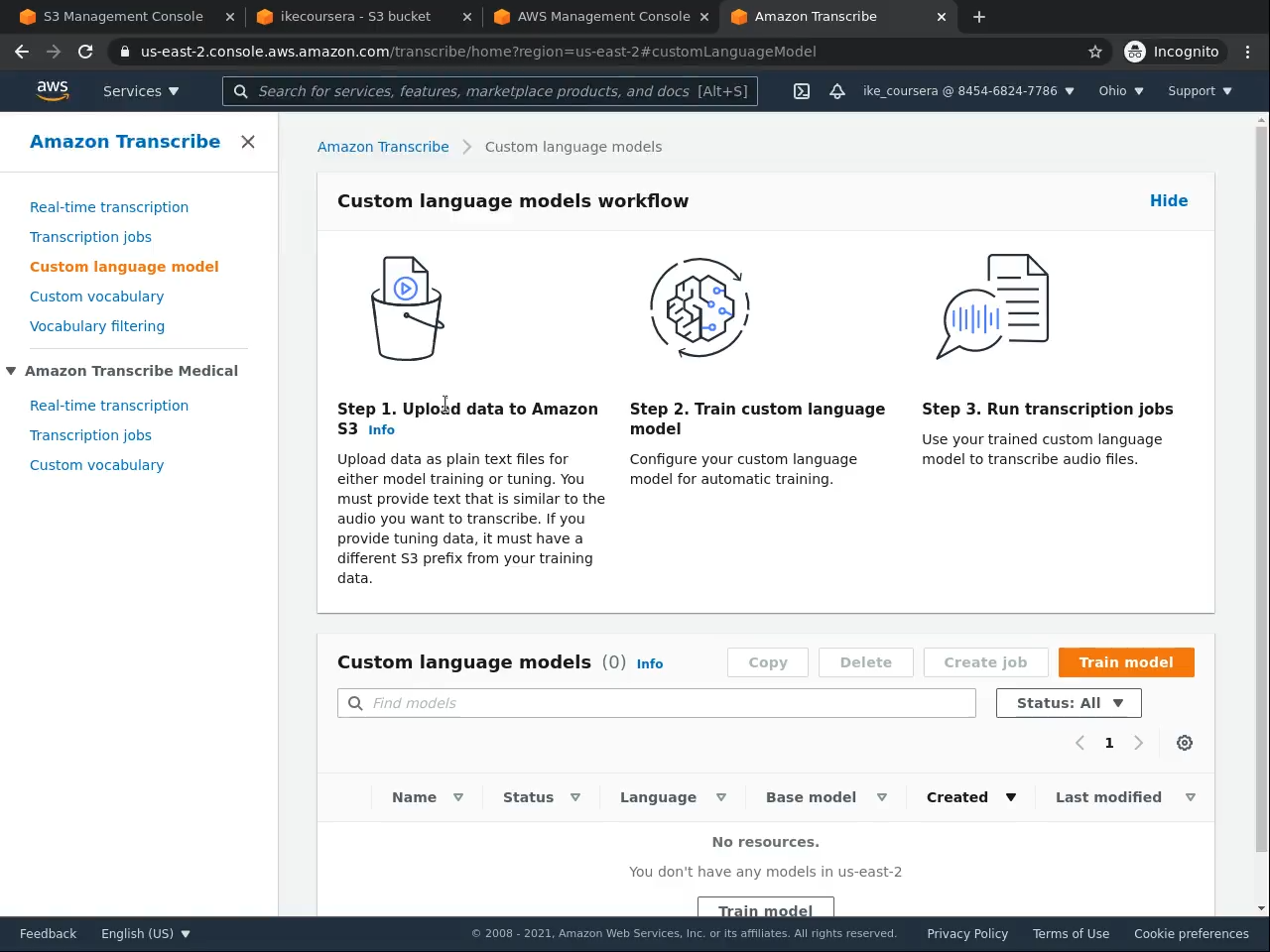This screenshot has width=1270, height=952.
Task: Open Custom vocabulary under Amazon Transcribe
Action: 96,297
